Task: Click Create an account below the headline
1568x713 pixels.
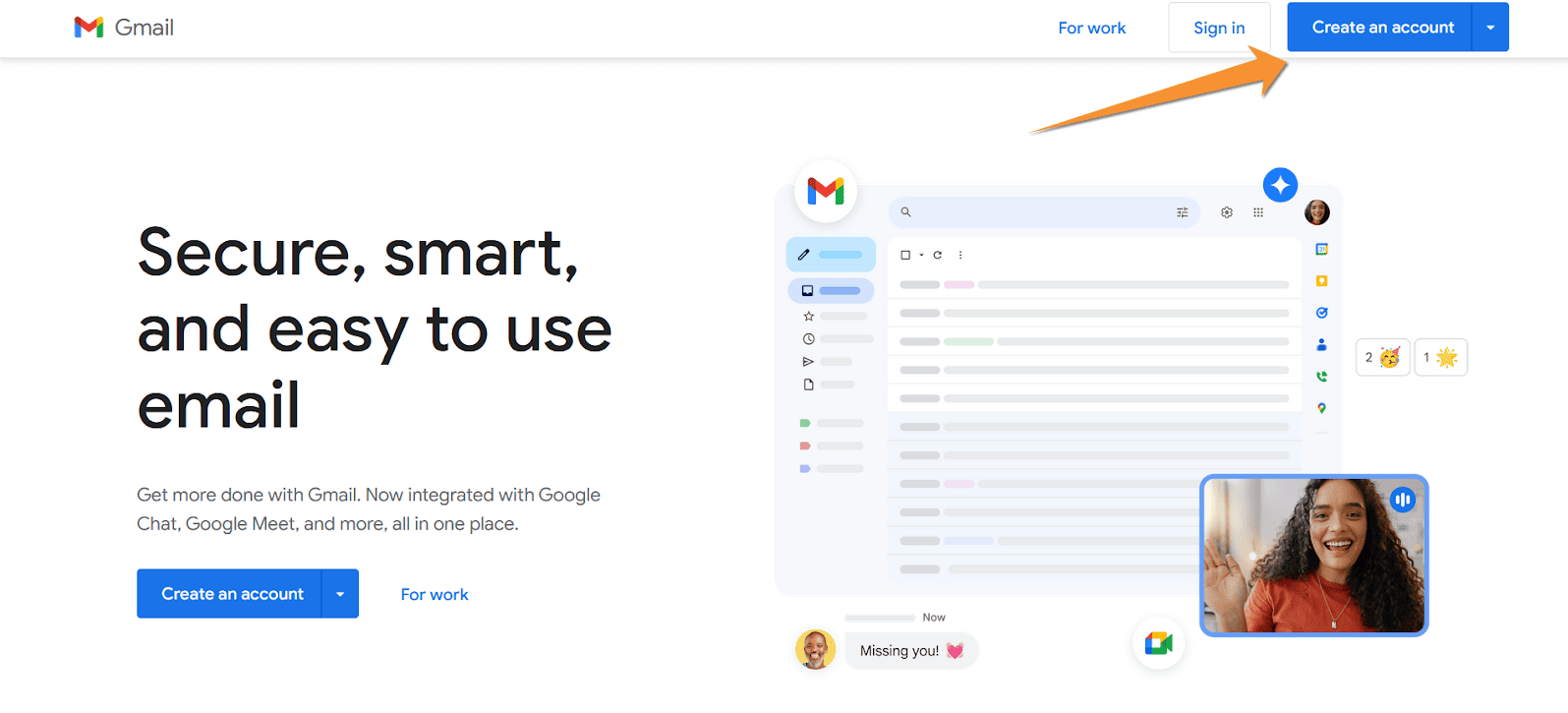Action: click(230, 594)
